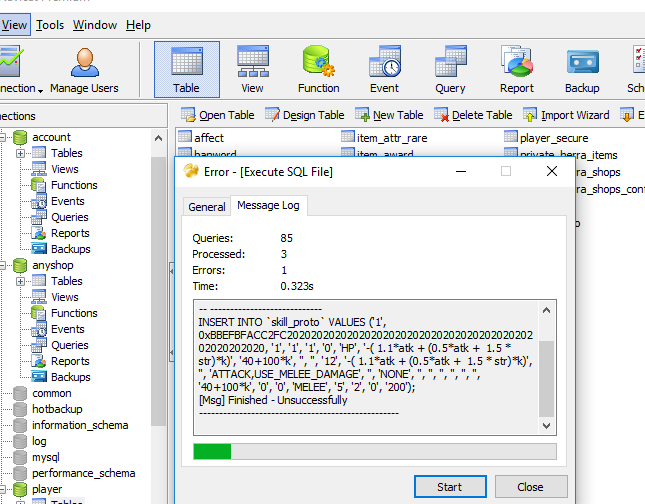
Task: Select Tables under account database
Action: click(67, 153)
